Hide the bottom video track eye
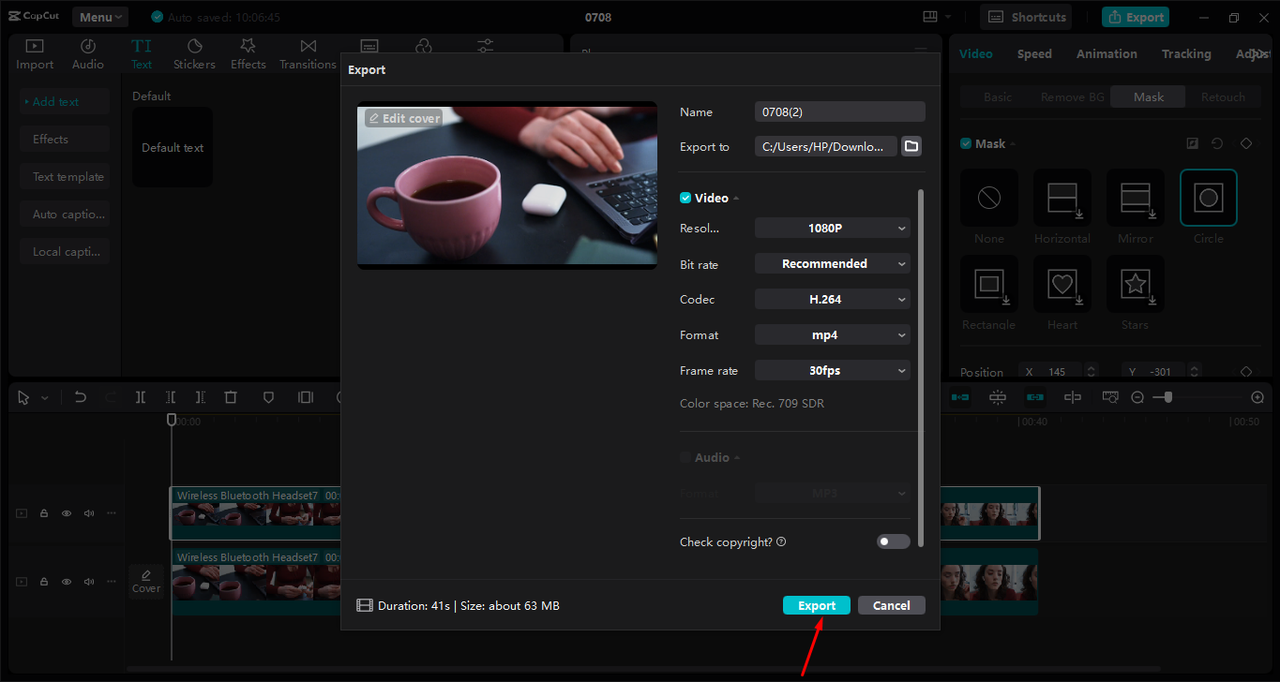1280x682 pixels. (x=67, y=581)
